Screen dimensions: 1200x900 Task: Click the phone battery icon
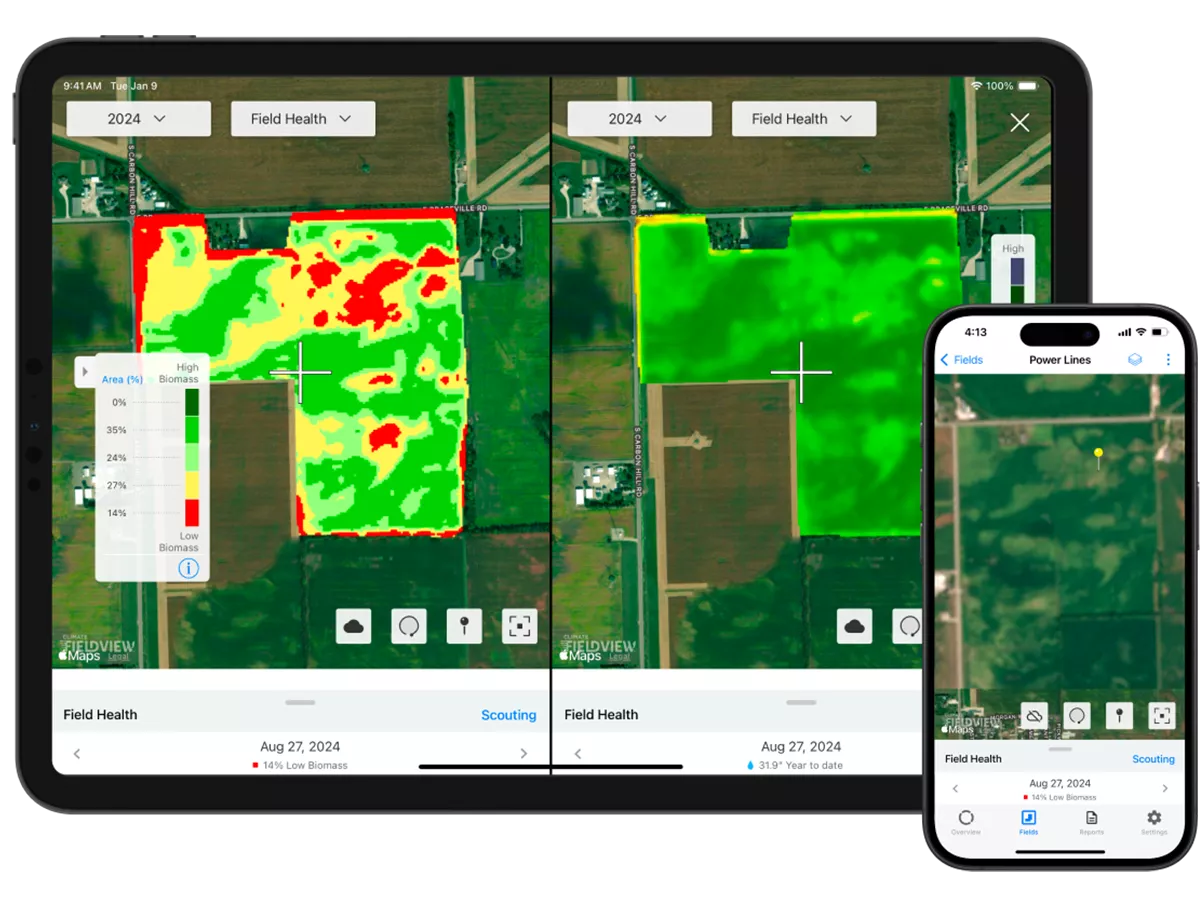pos(1159,332)
